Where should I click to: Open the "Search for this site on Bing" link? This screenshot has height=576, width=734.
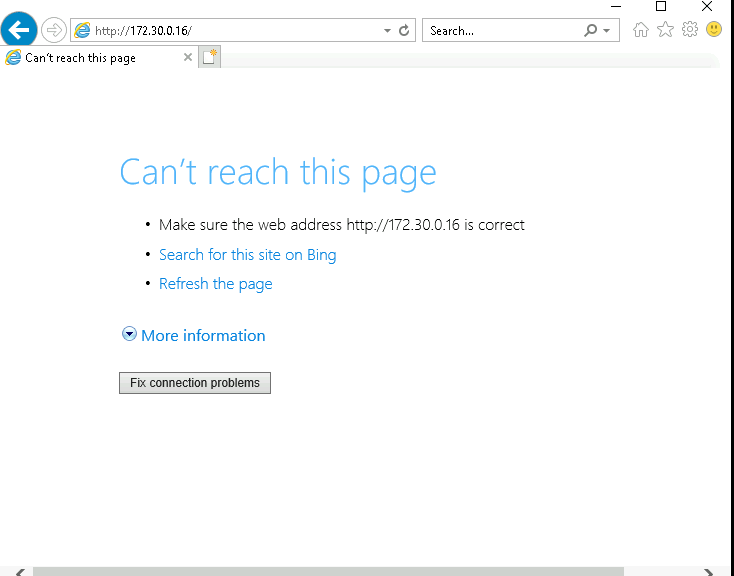pyautogui.click(x=248, y=255)
